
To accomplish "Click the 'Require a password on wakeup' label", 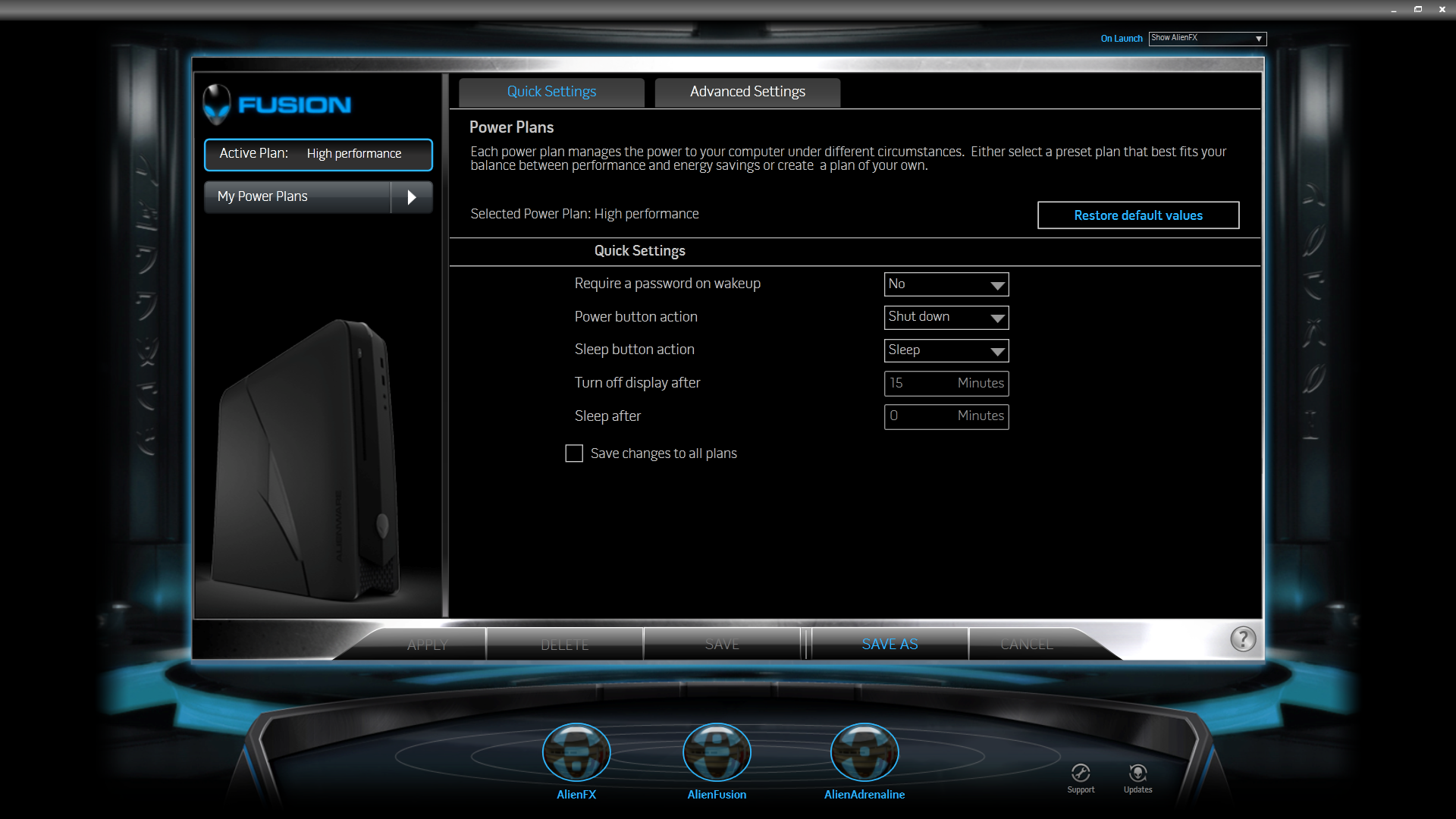I will (667, 284).
